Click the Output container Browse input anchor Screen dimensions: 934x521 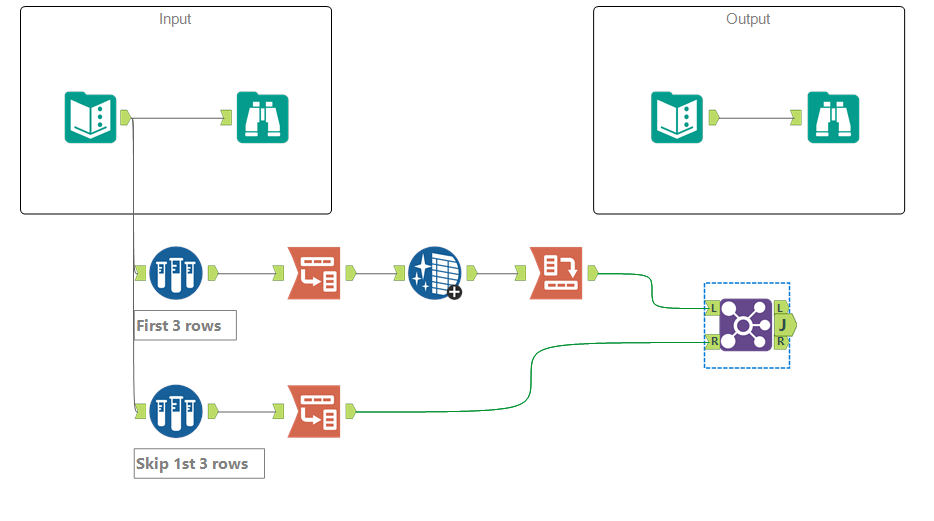(x=796, y=117)
